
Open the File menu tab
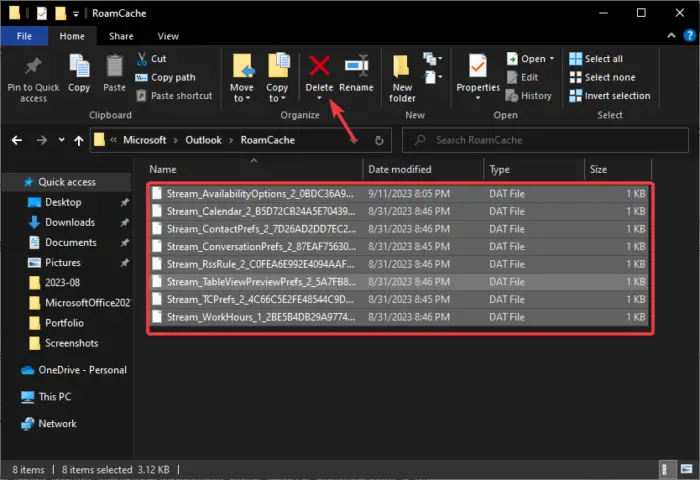tap(23, 36)
